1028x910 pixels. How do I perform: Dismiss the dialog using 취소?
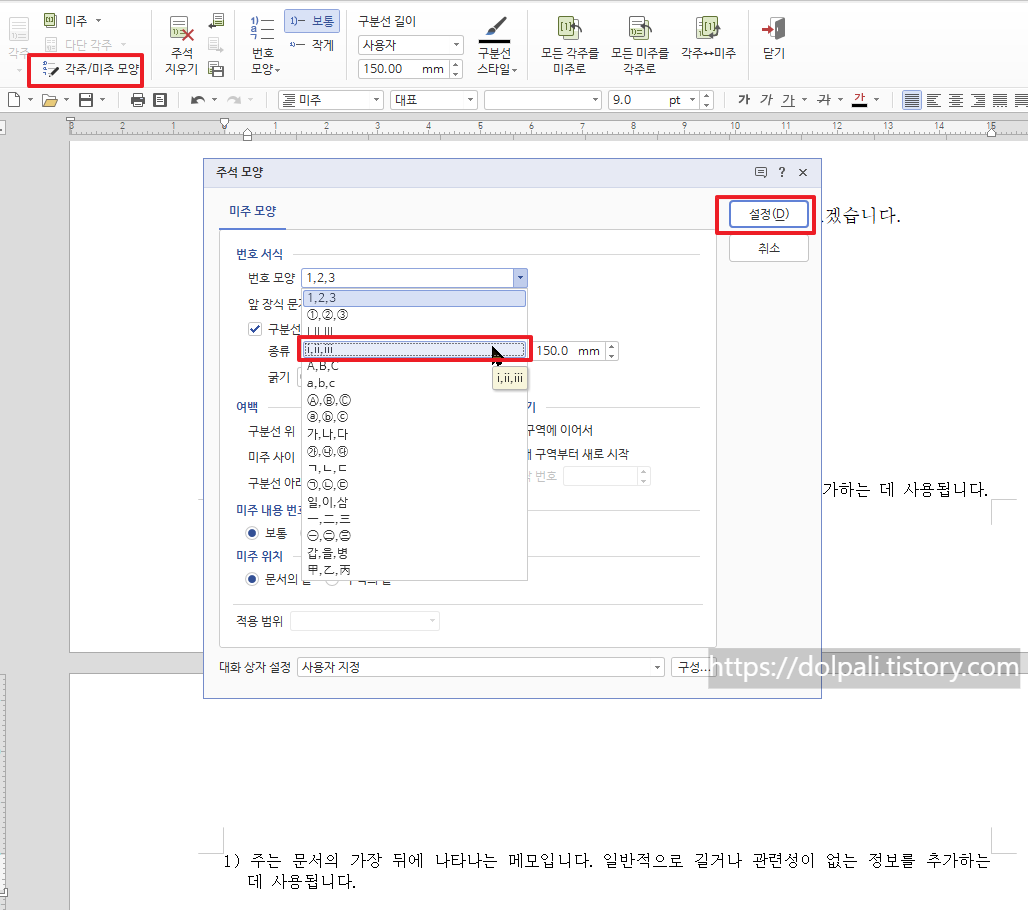pyautogui.click(x=768, y=249)
